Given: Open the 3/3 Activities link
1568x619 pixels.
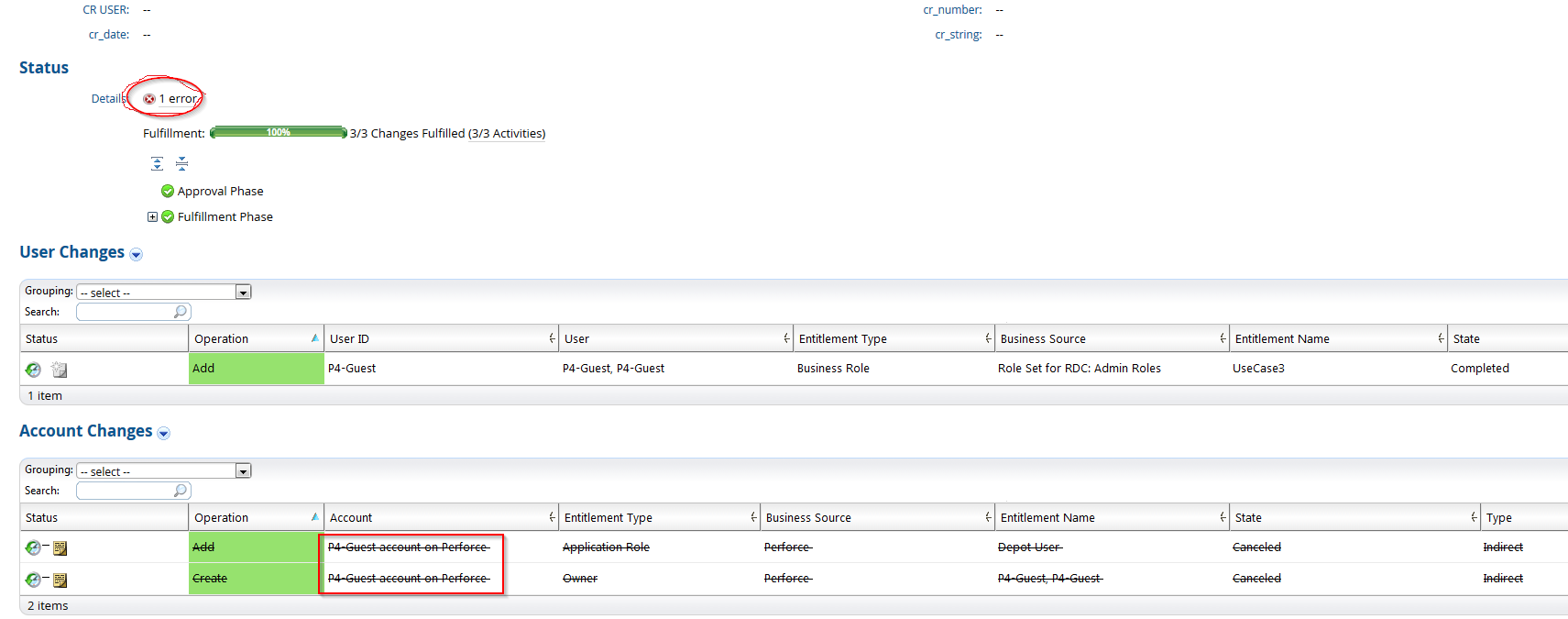Looking at the screenshot, I should click(507, 134).
